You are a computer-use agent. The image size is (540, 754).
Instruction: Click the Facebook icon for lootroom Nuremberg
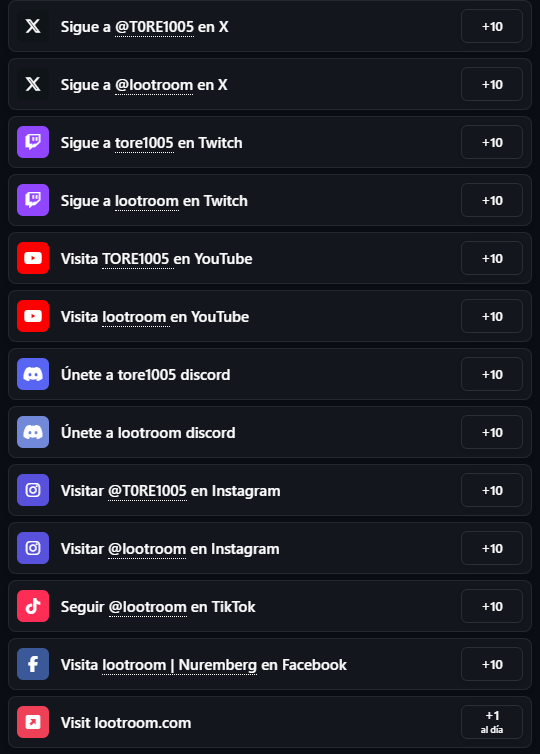tap(33, 664)
